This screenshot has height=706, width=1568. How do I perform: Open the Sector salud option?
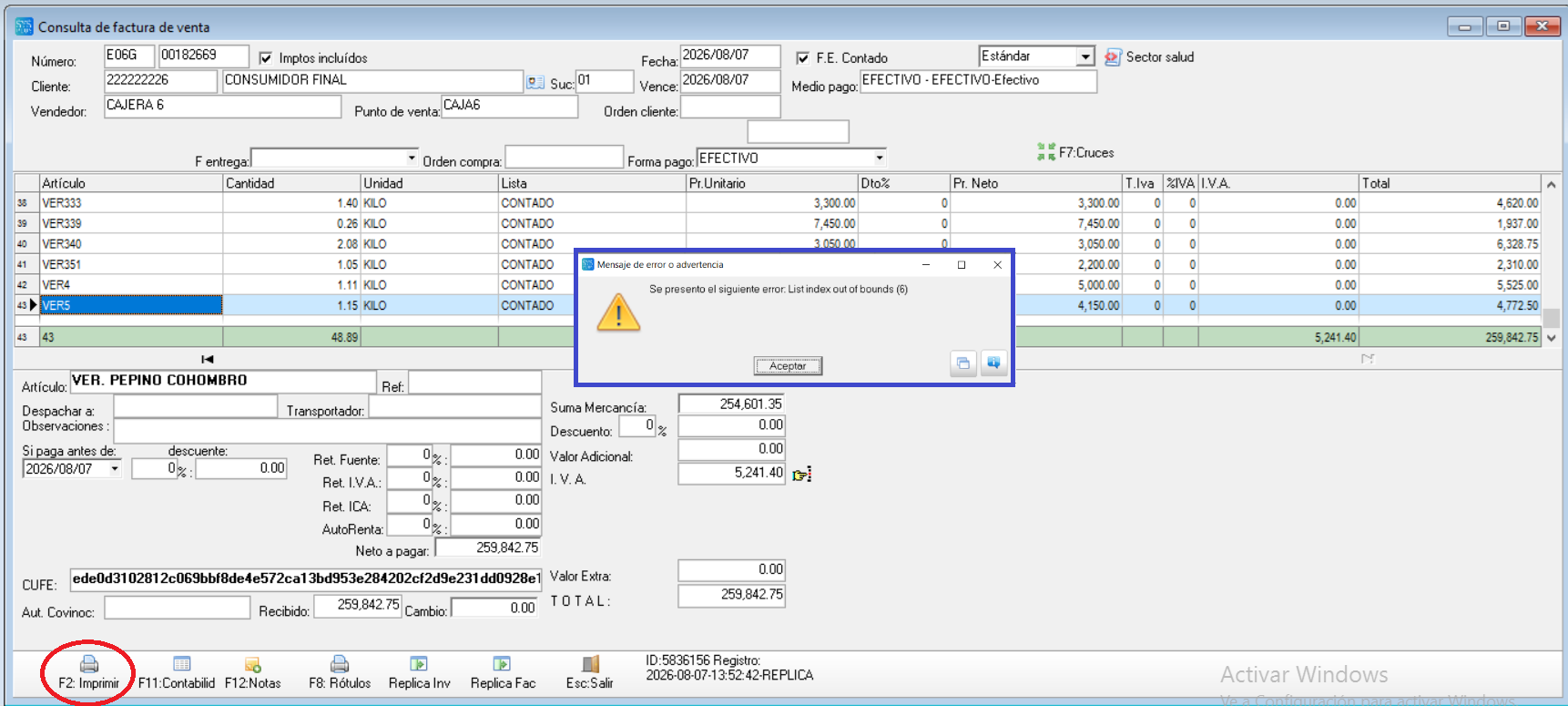pyautogui.click(x=1149, y=56)
